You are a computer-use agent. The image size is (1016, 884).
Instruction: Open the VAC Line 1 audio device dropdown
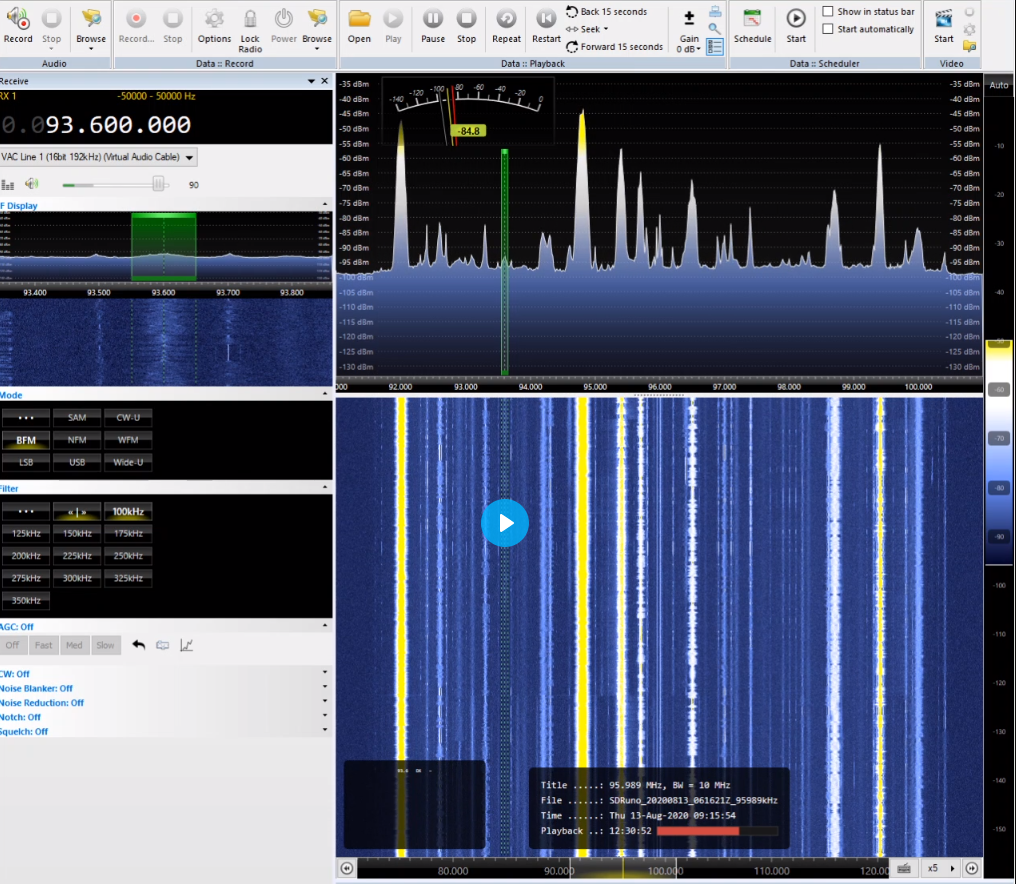pyautogui.click(x=190, y=157)
